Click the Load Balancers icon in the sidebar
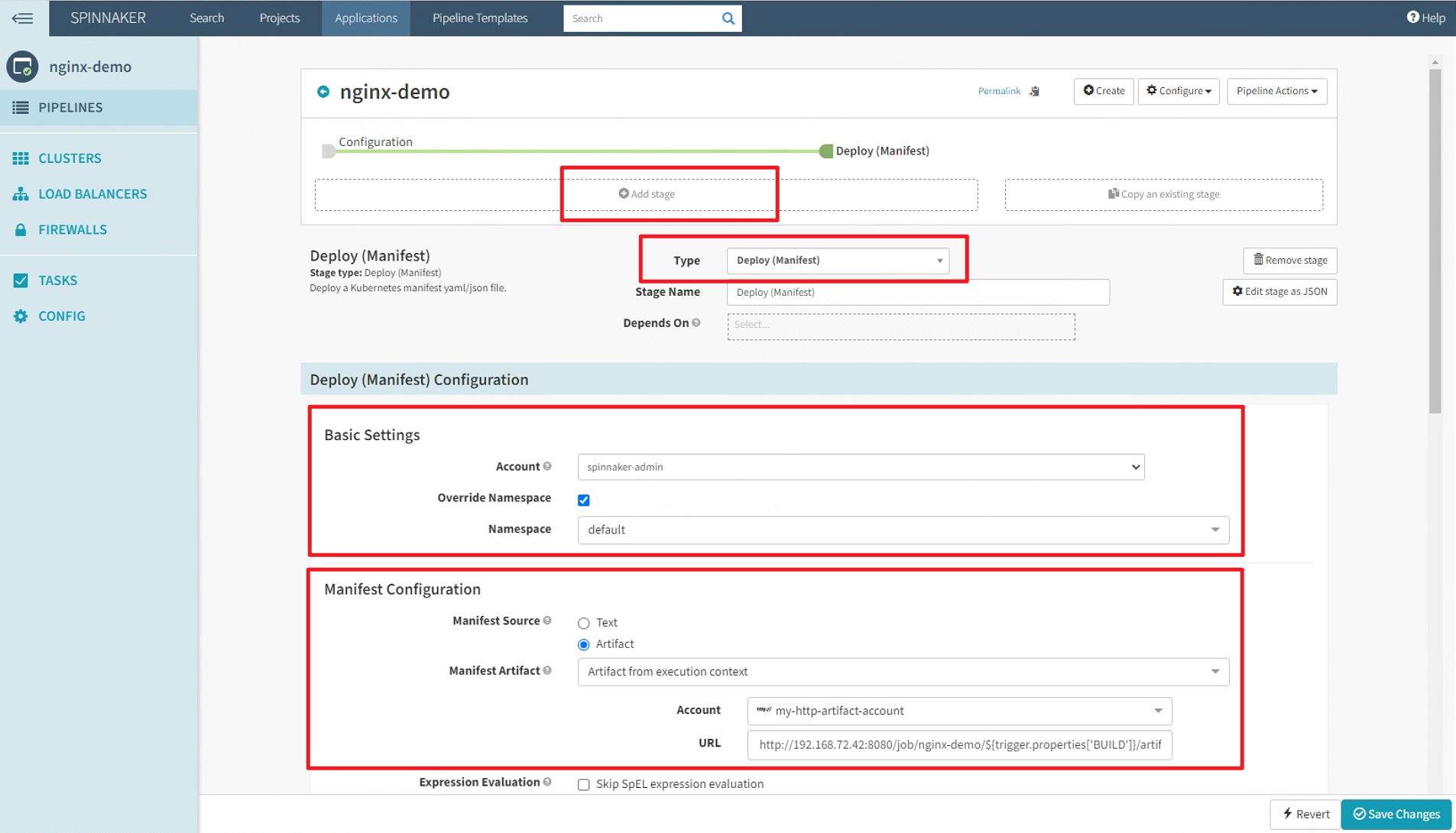 [x=21, y=194]
